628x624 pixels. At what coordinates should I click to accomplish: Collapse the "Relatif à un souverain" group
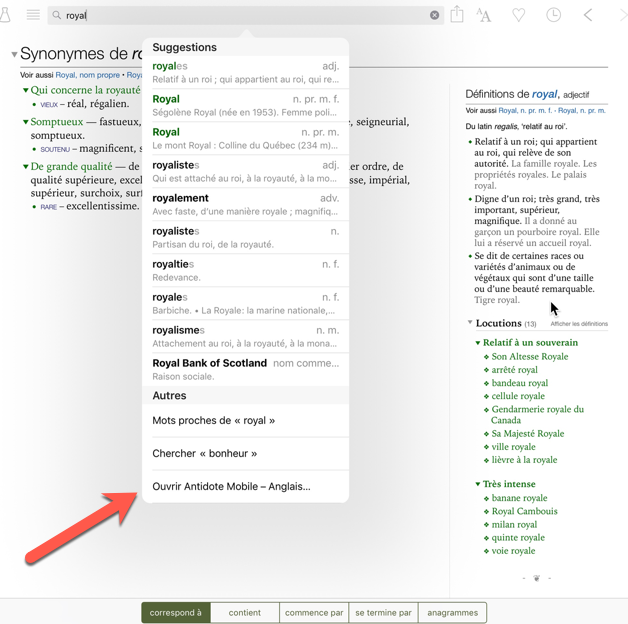click(478, 343)
